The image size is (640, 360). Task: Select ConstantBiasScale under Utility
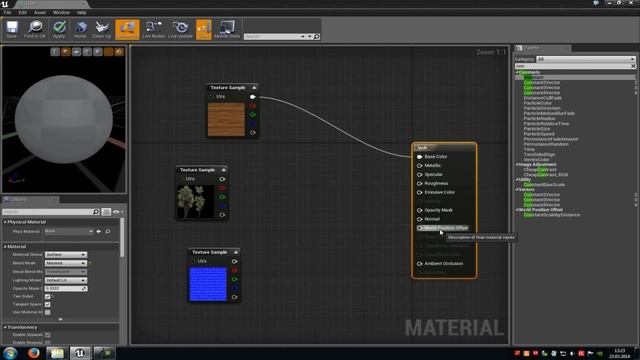tap(544, 185)
